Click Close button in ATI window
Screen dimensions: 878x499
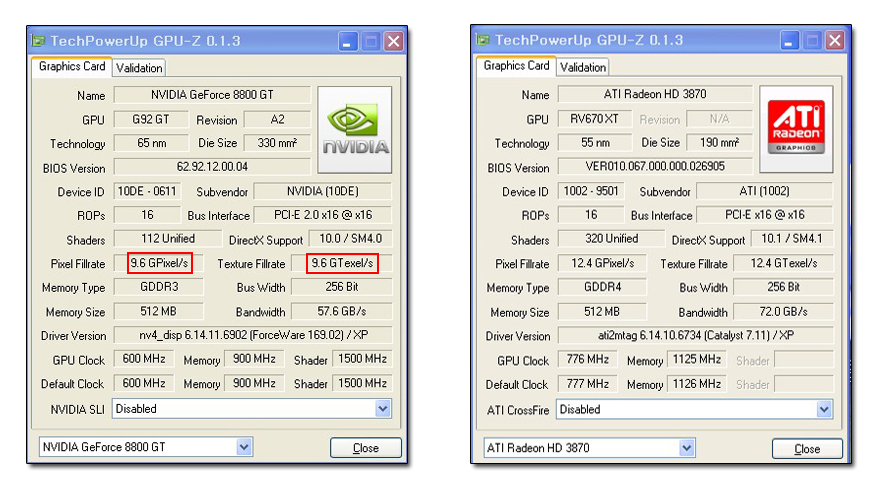(807, 449)
